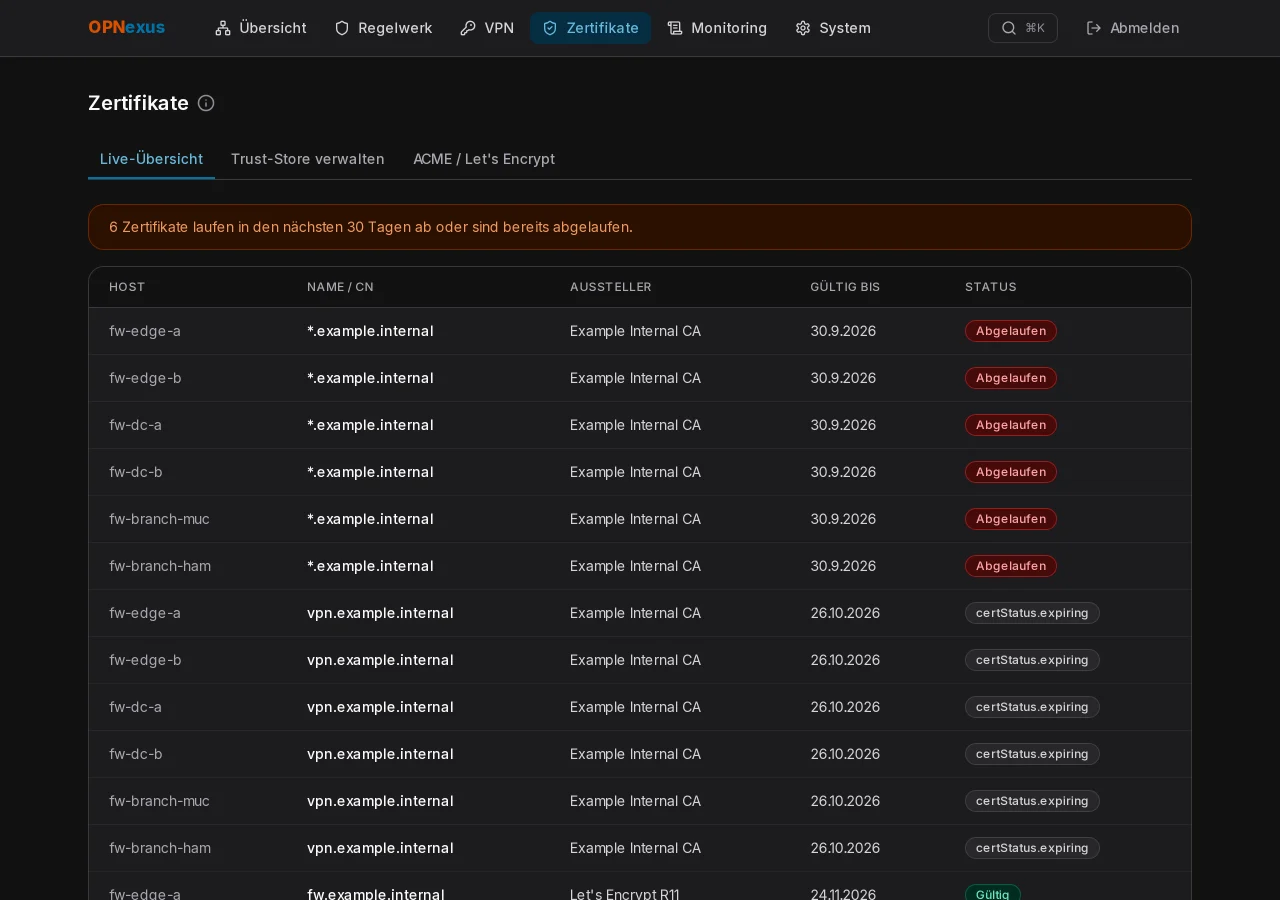Click certStatus.expiring badge in fw-branch-muc row

pos(1032,801)
